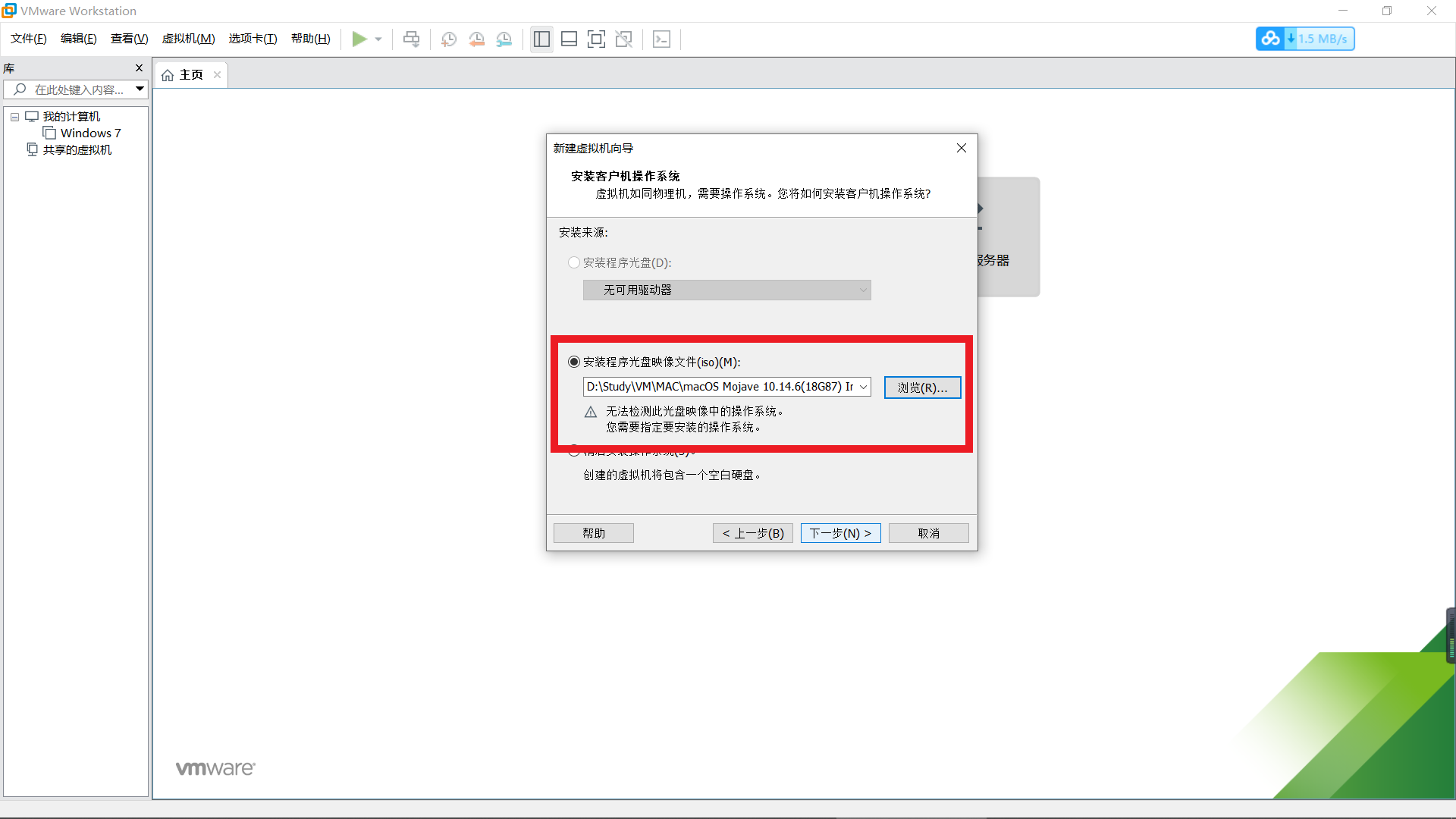Open the 虚拟机(M) menu

click(x=188, y=39)
